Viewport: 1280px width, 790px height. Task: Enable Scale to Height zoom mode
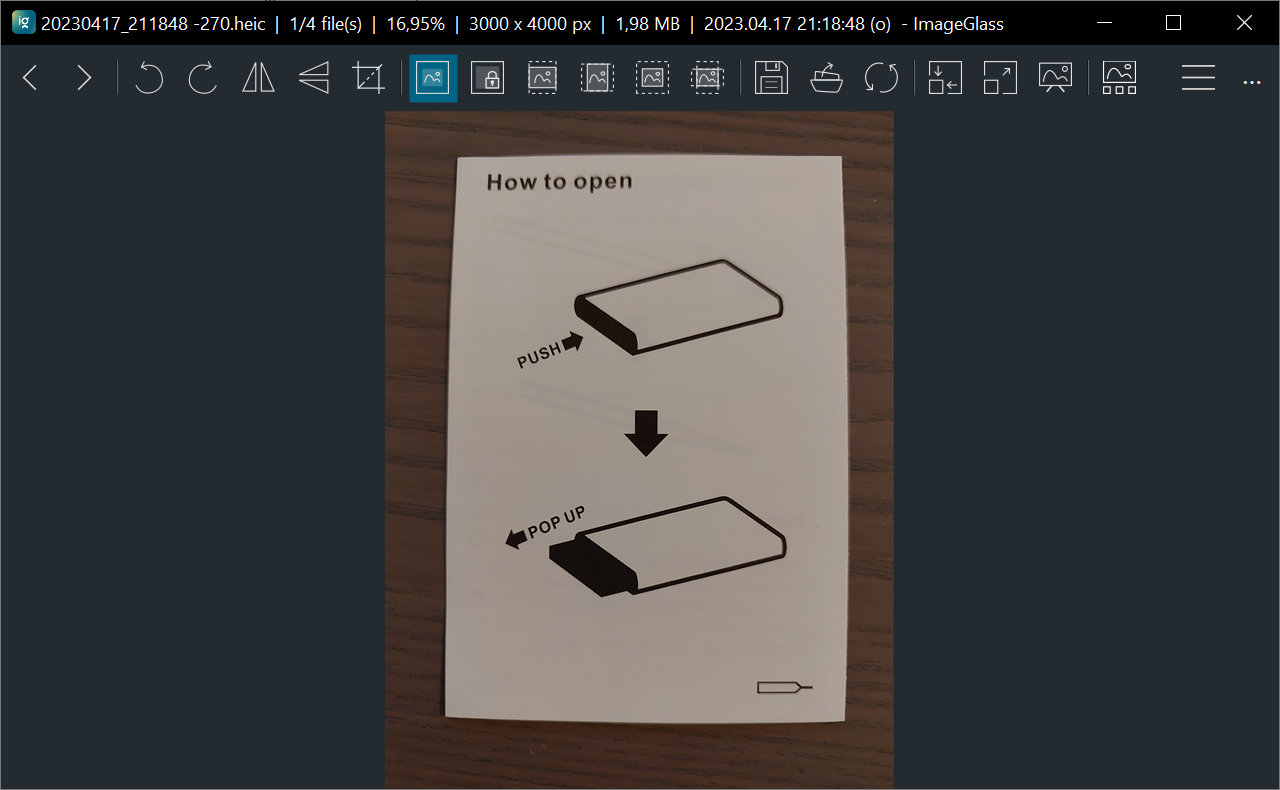point(597,78)
